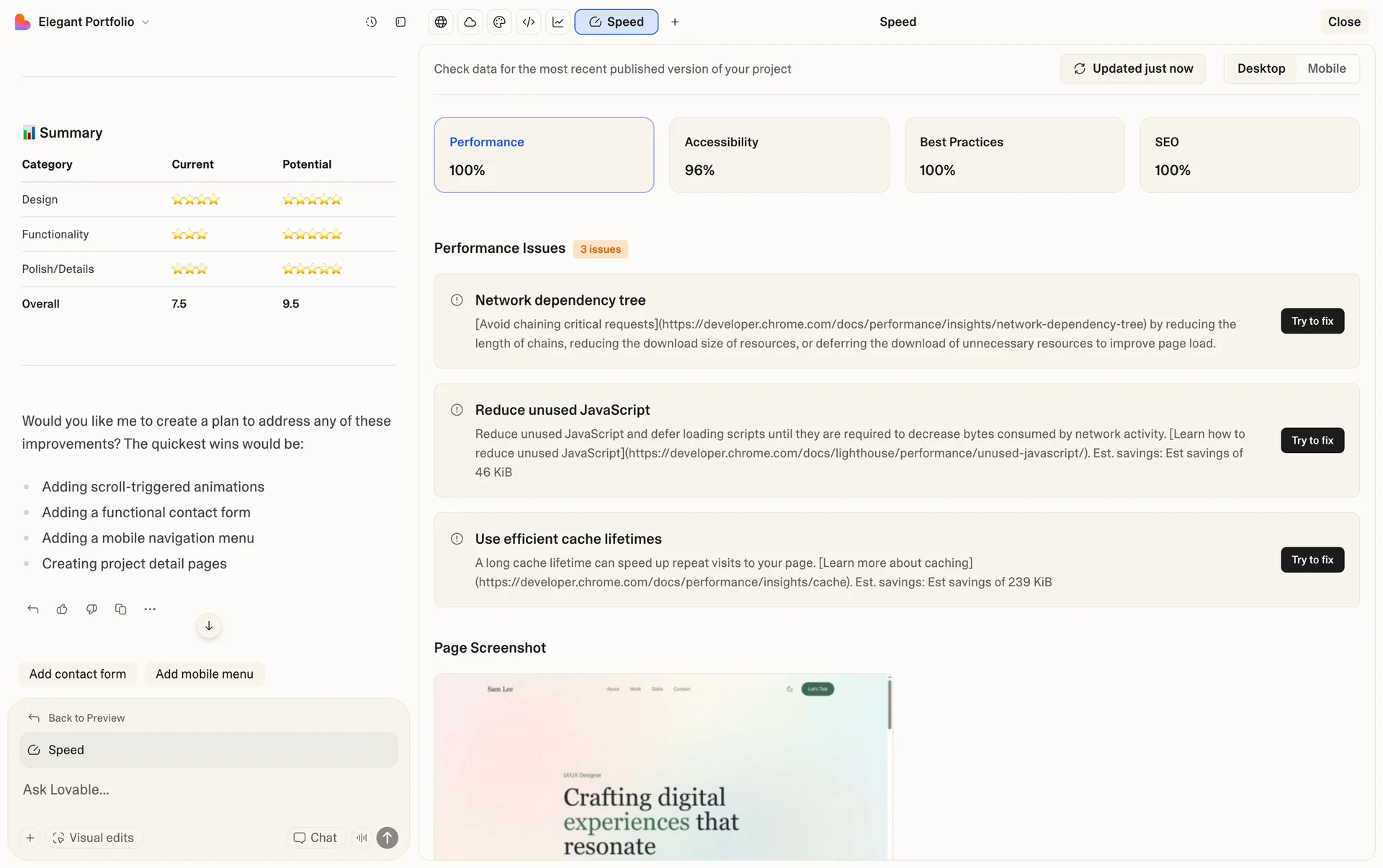Select the Best Practices score card
This screenshot has height=868, width=1383.
point(1013,155)
